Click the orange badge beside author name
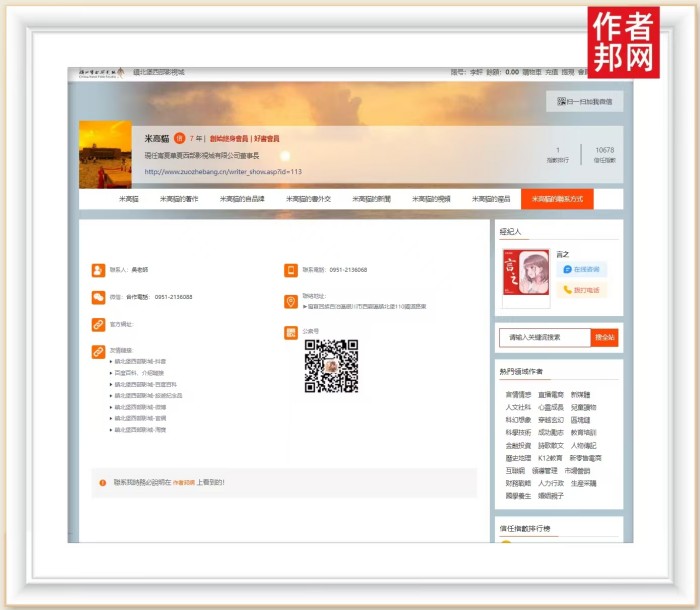 click(x=179, y=139)
